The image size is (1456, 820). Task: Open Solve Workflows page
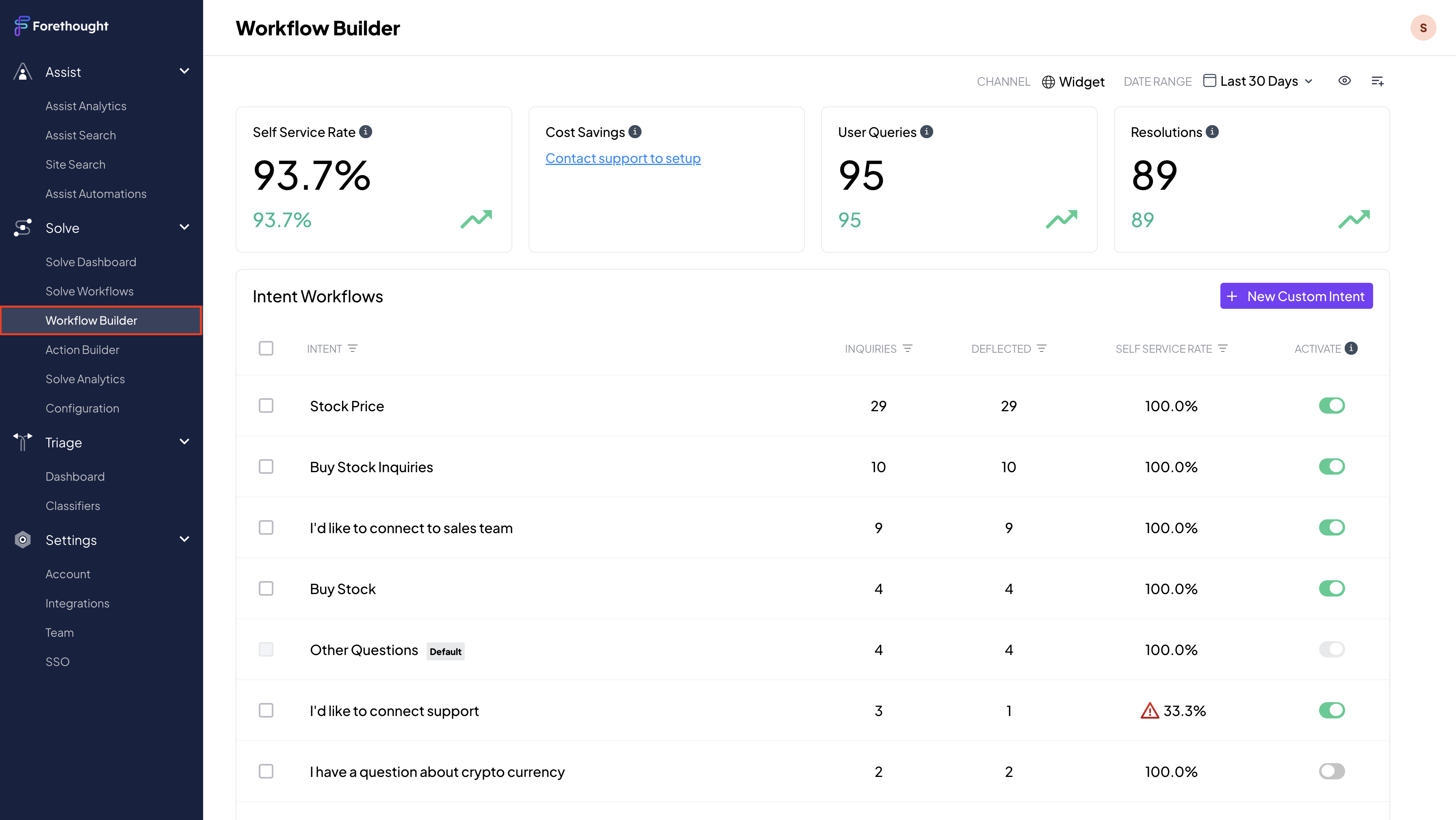[x=90, y=292]
